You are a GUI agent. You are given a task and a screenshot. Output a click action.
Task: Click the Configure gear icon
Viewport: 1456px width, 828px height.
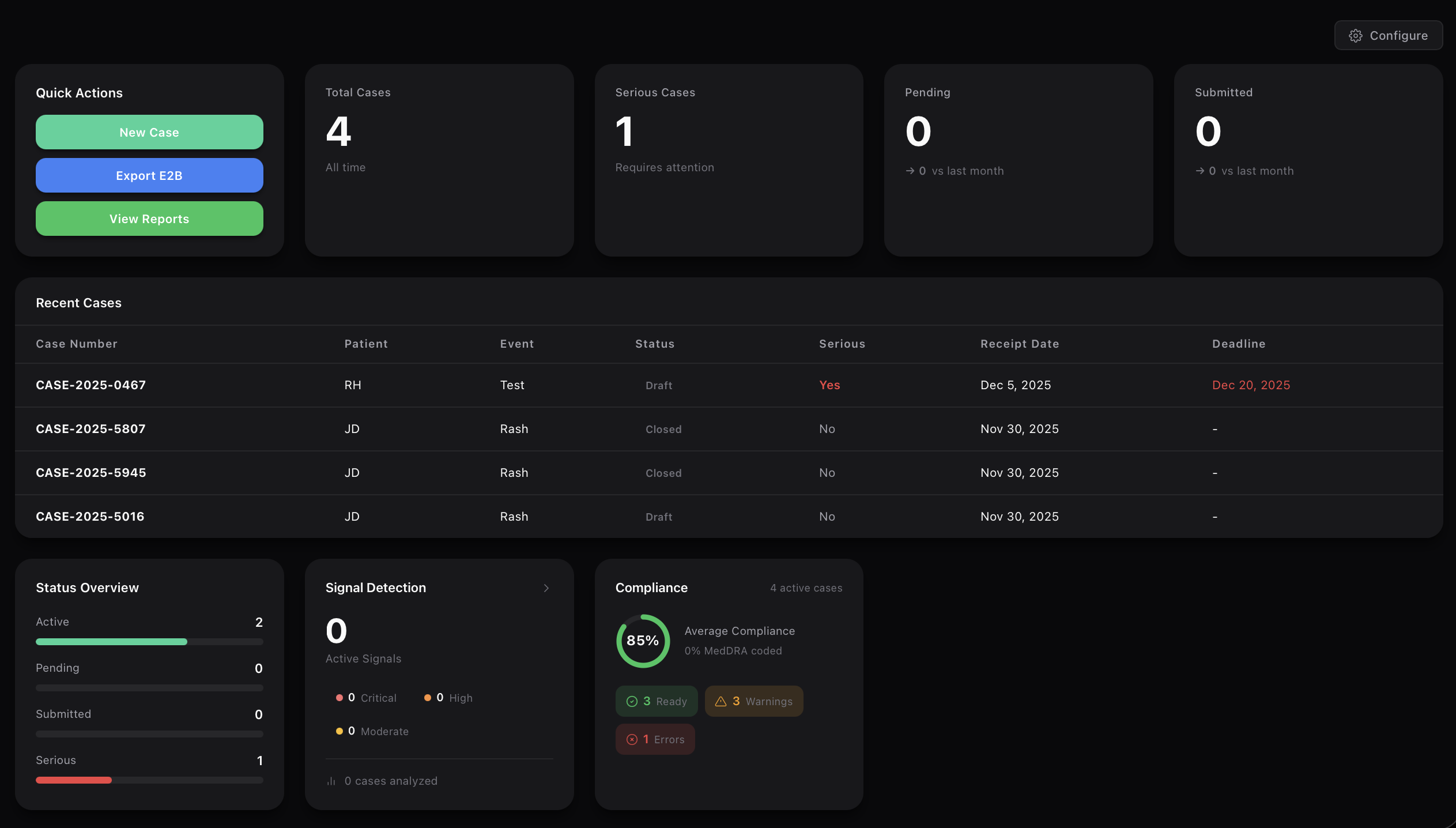[1357, 35]
